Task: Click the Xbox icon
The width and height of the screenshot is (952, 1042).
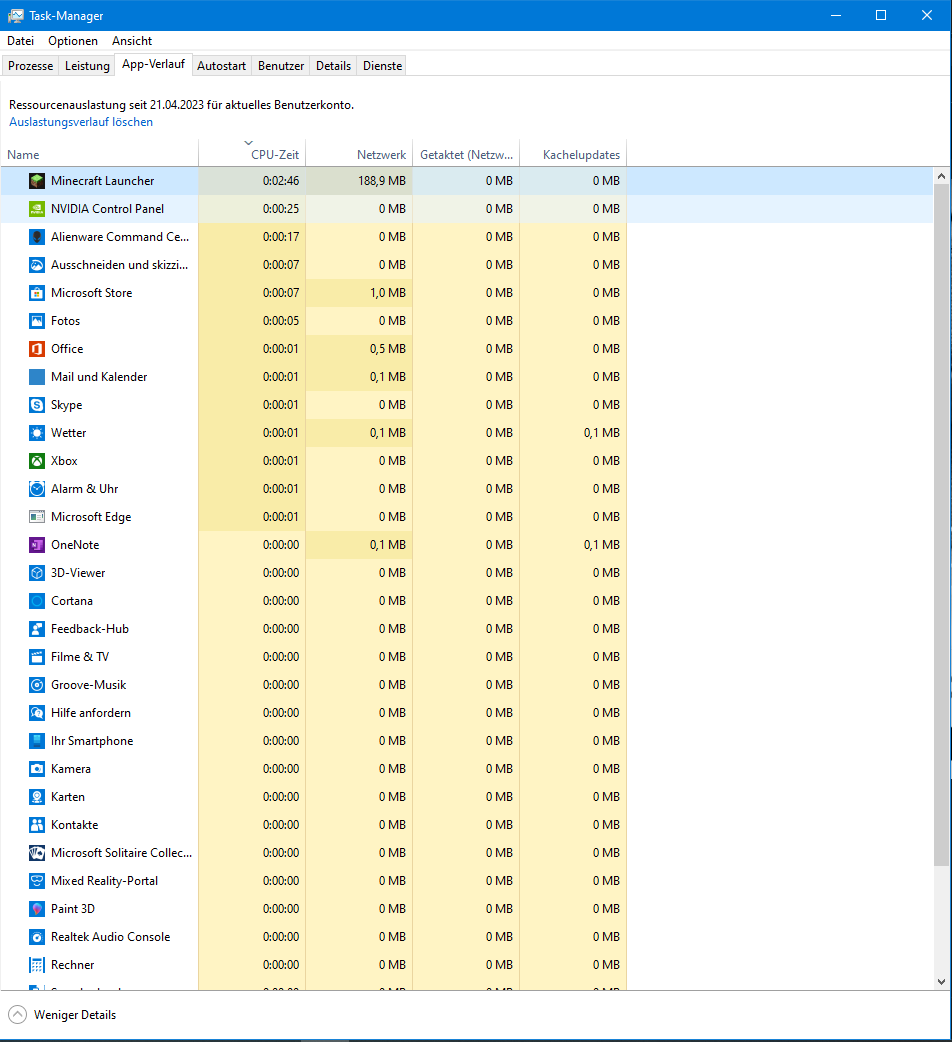Action: [37, 461]
